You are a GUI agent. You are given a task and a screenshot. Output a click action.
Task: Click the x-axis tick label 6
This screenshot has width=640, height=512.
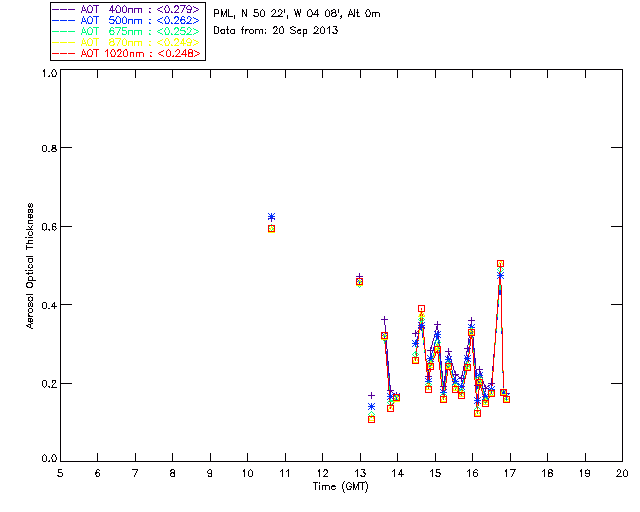click(x=98, y=473)
